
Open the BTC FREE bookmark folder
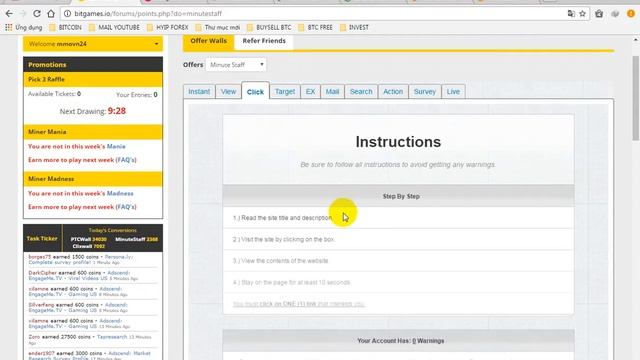tap(316, 27)
